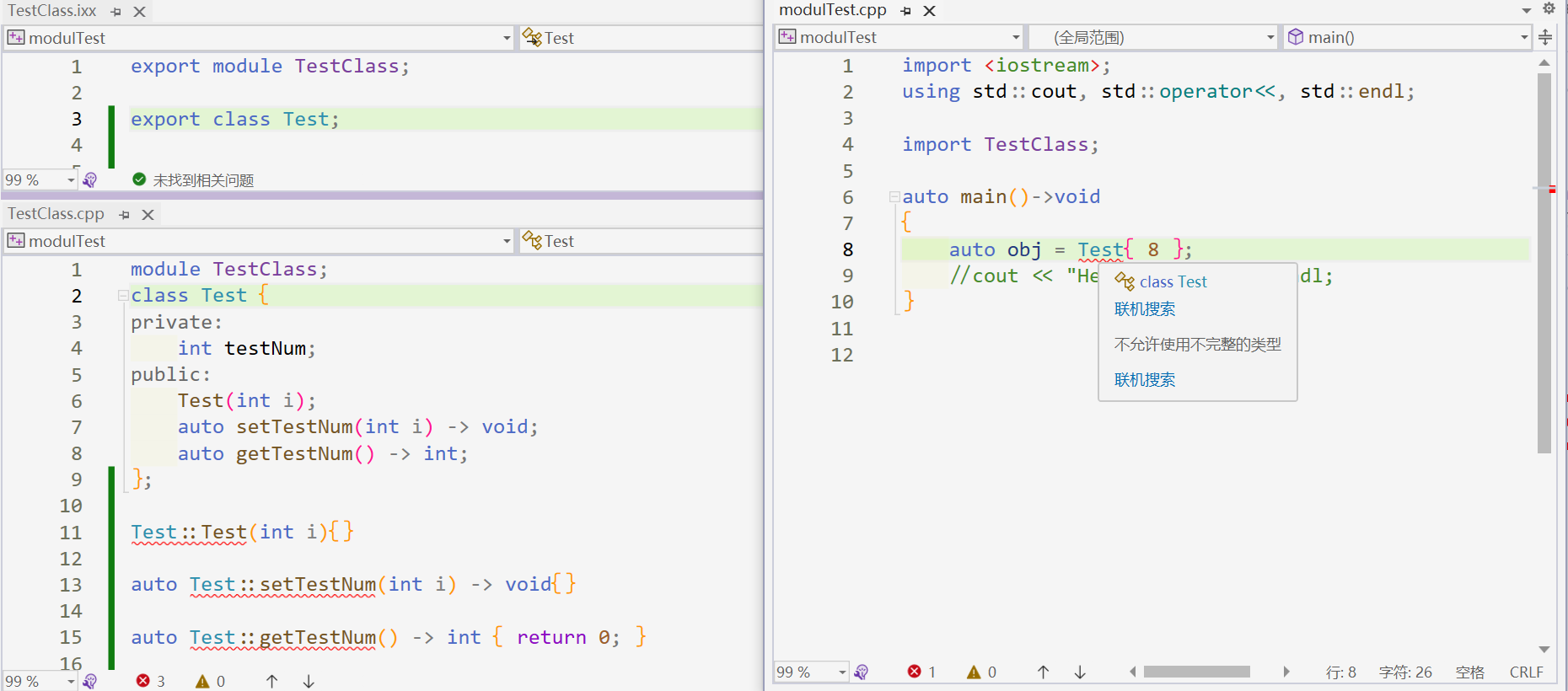Open zoom level dropdown in TestClass.ixx pane
Viewport: 1568px width, 691px height.
coord(71,180)
